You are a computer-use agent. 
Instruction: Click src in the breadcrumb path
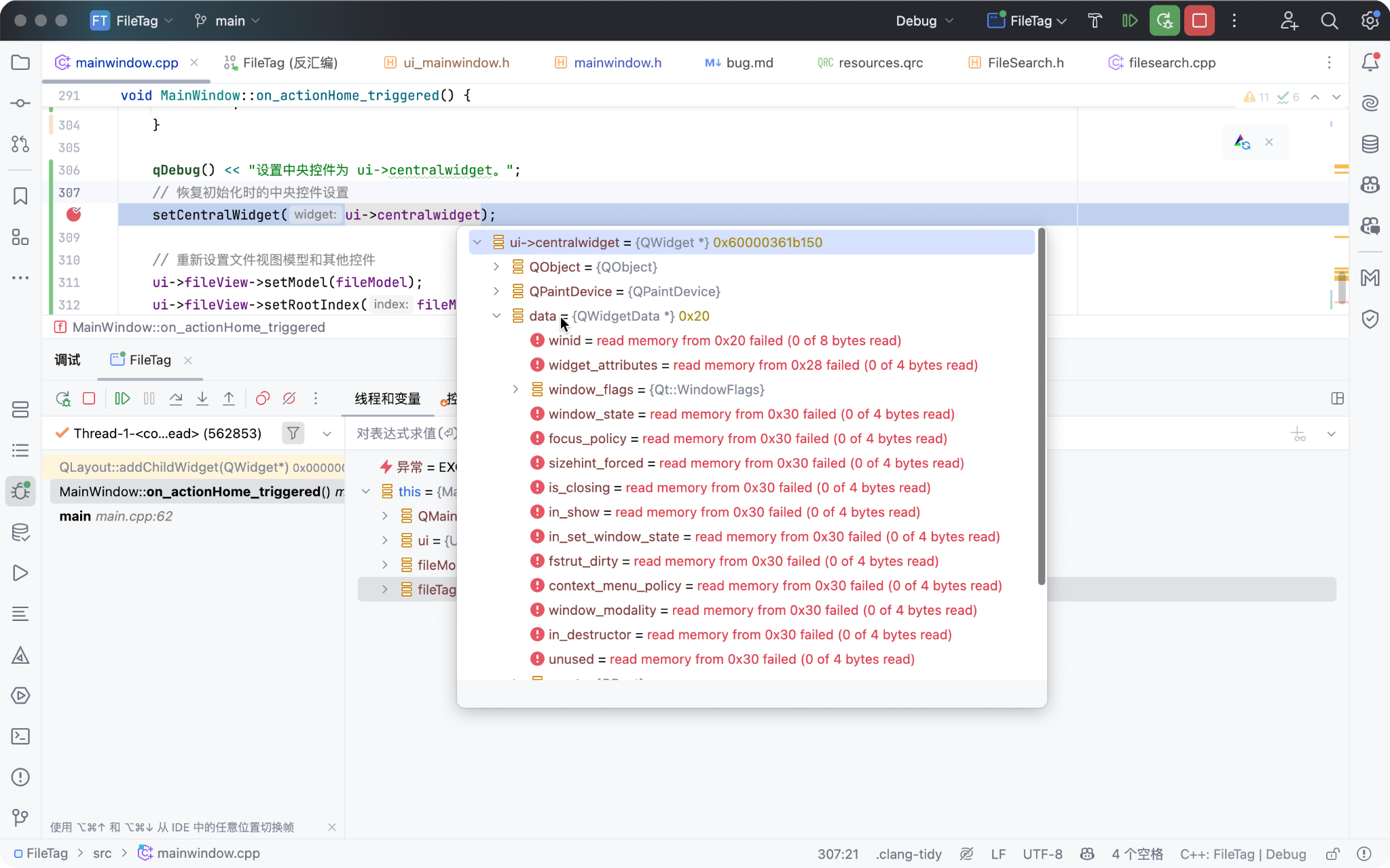[x=103, y=853]
